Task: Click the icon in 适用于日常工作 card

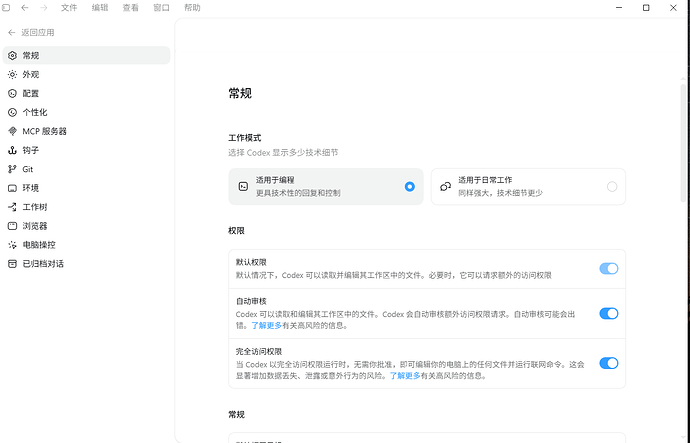Action: tap(445, 187)
